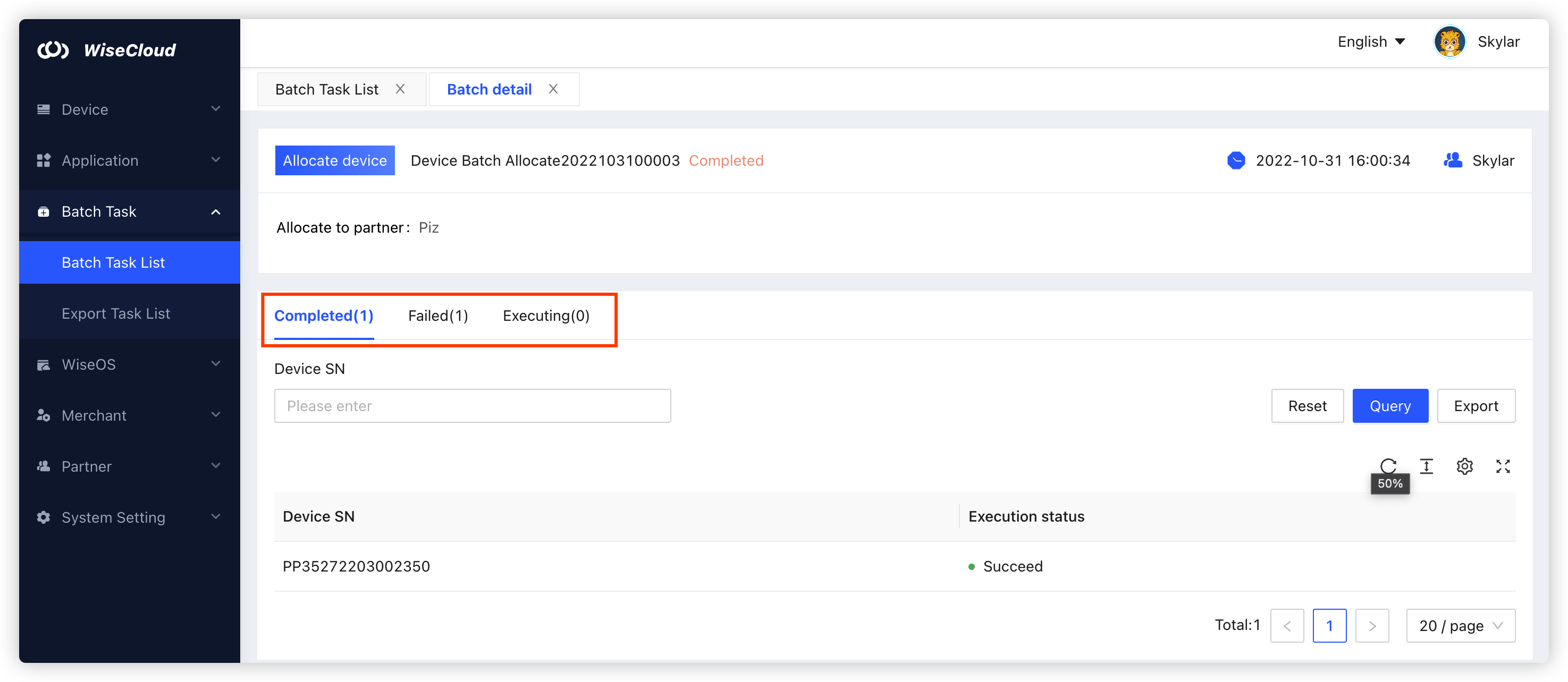Click the WiseCloud logo icon

click(53, 50)
